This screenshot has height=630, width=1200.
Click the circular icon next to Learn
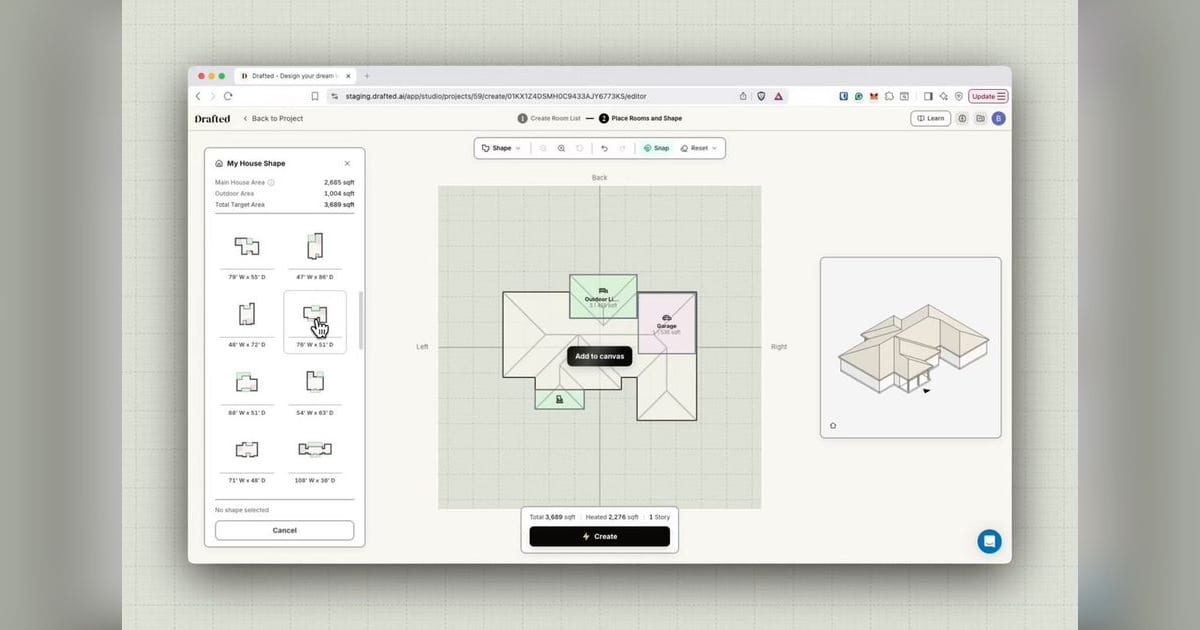[x=963, y=118]
